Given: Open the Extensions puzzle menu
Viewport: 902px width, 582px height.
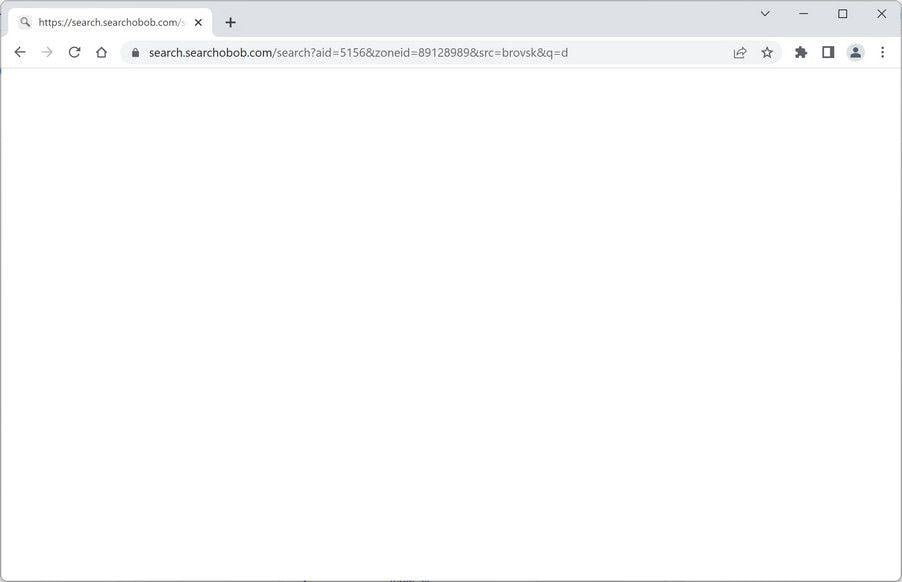Looking at the screenshot, I should click(801, 53).
